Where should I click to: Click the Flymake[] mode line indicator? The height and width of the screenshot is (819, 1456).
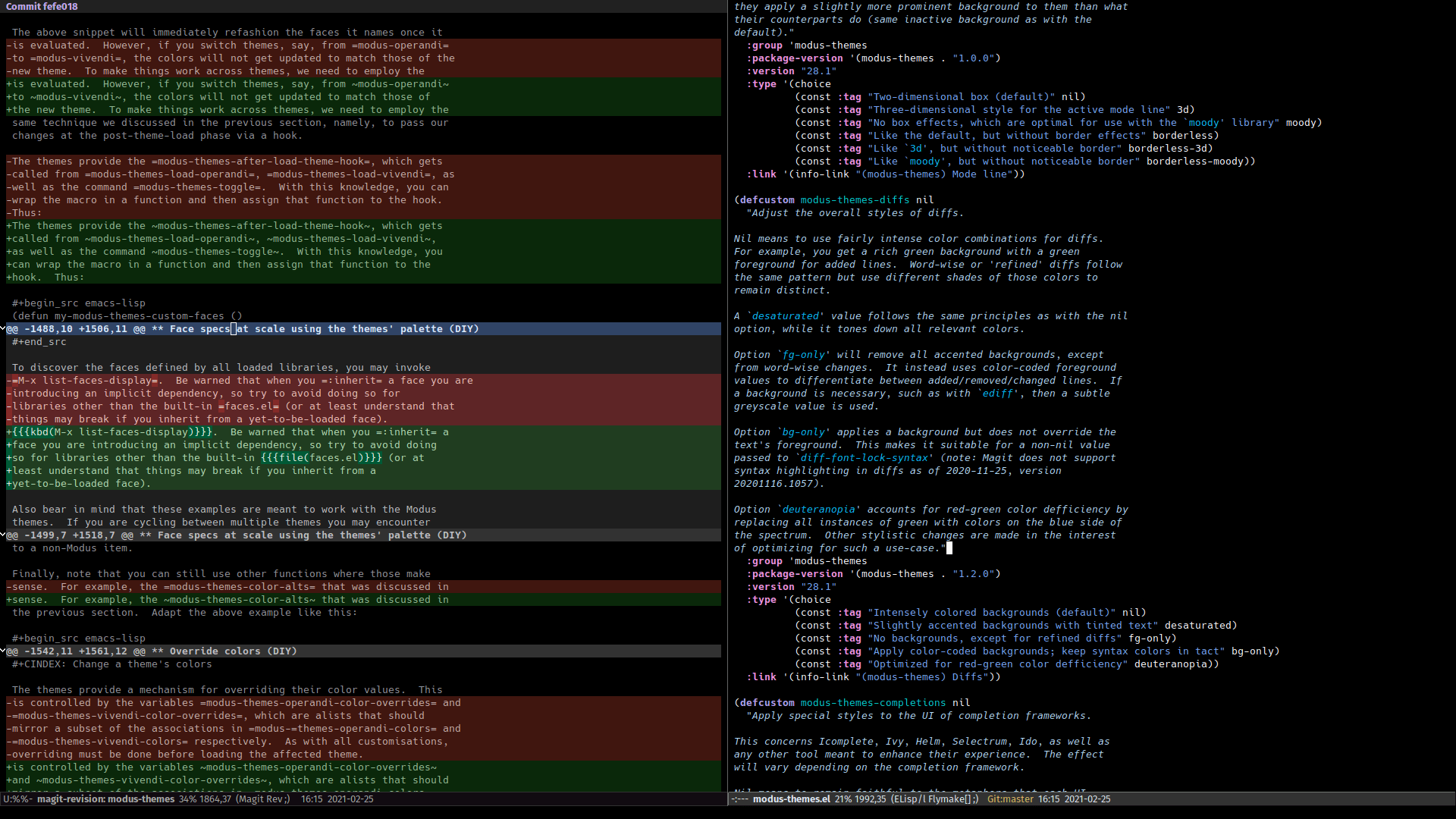point(949,799)
